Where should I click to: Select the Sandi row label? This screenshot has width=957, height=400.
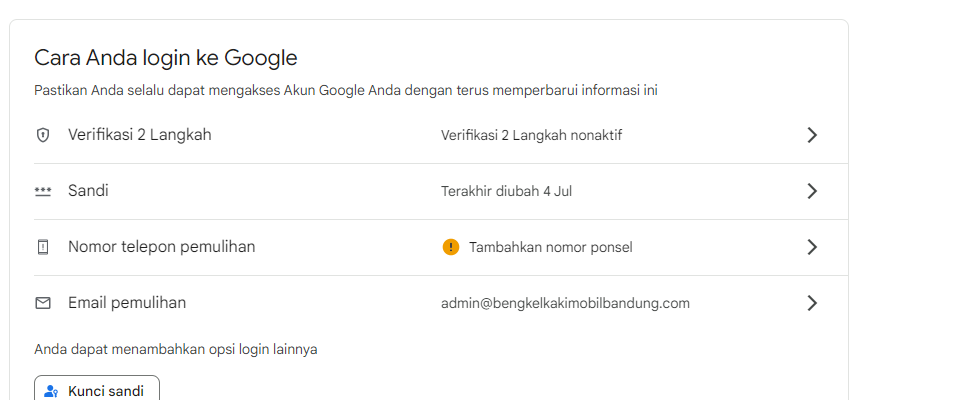(88, 191)
